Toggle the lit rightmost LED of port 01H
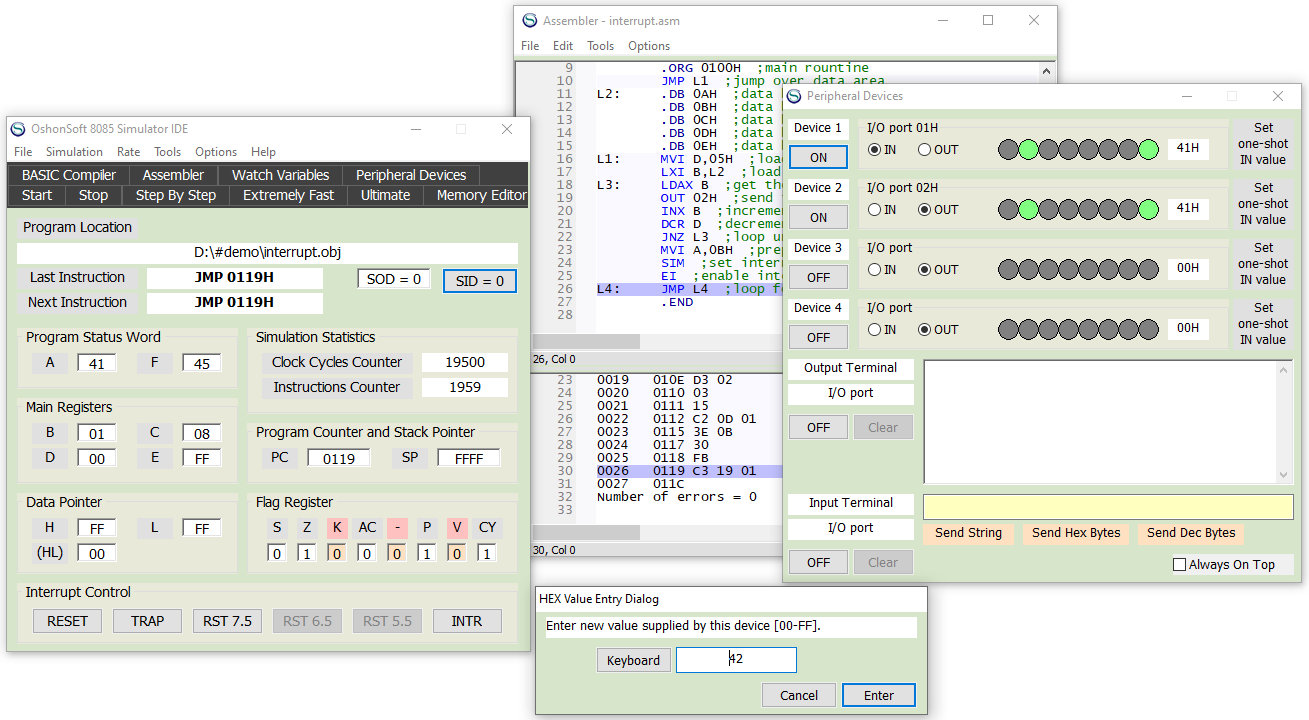Viewport: 1309px width, 720px height. (x=1148, y=150)
